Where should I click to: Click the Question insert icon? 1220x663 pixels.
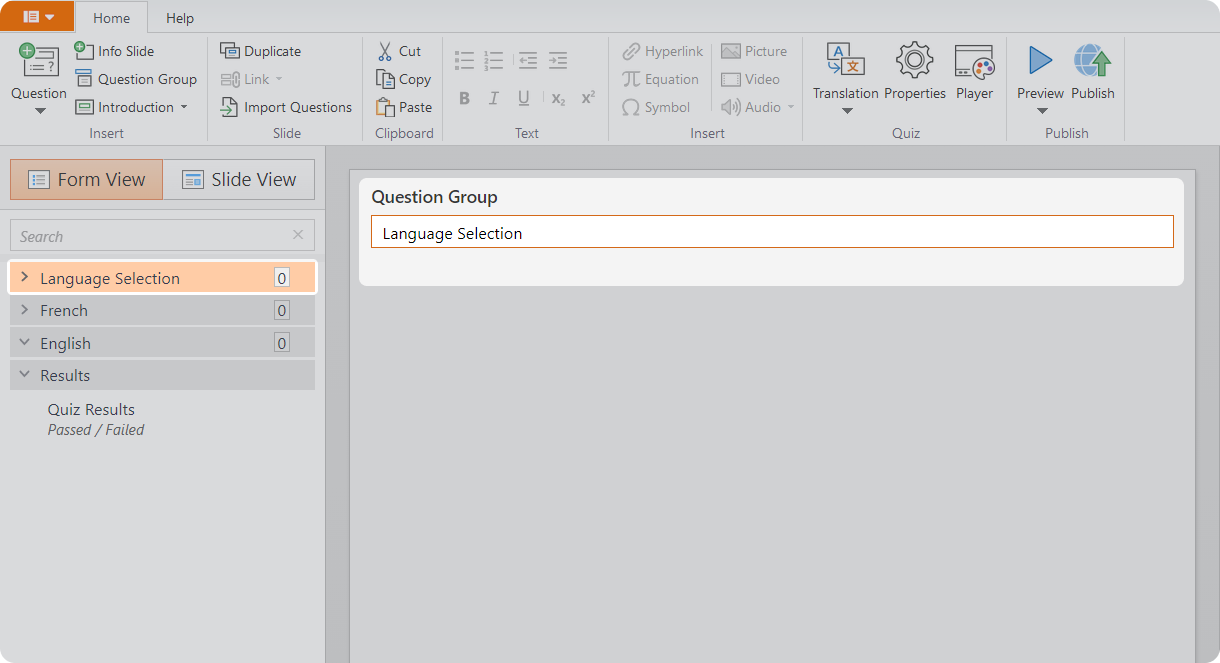(x=38, y=62)
